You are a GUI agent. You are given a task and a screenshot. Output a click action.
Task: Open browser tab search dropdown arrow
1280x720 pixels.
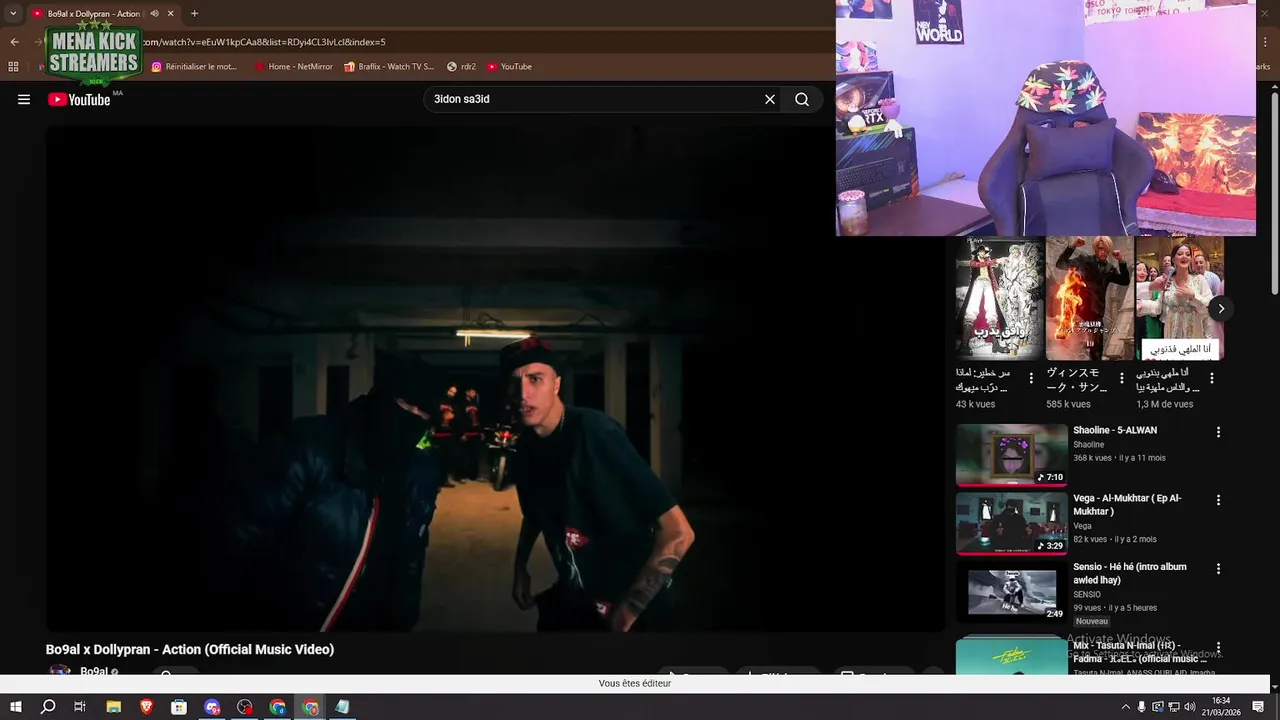13,13
